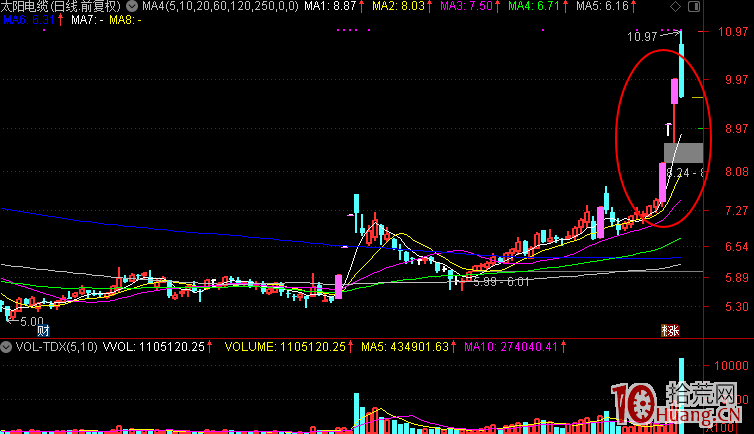Click the 10.97 high price annotation
The width and height of the screenshot is (754, 434).
[642, 37]
